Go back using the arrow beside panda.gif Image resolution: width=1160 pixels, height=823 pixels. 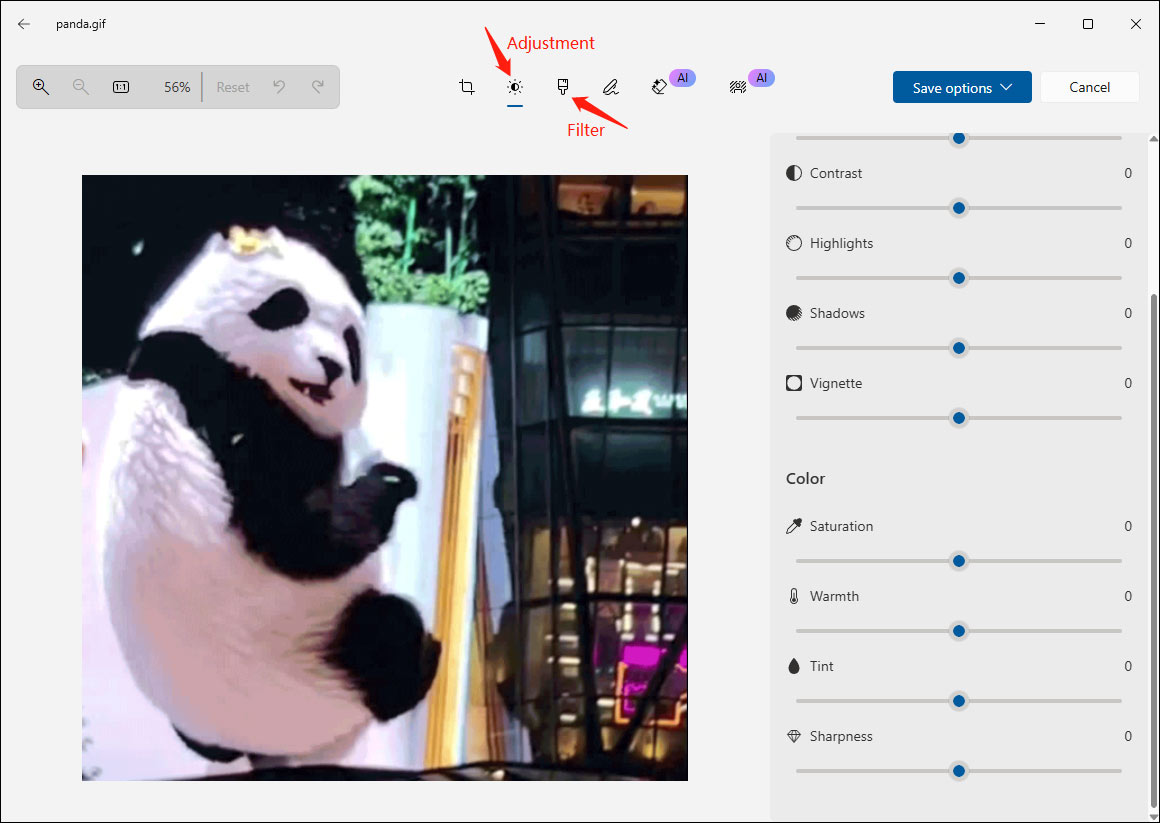click(23, 23)
